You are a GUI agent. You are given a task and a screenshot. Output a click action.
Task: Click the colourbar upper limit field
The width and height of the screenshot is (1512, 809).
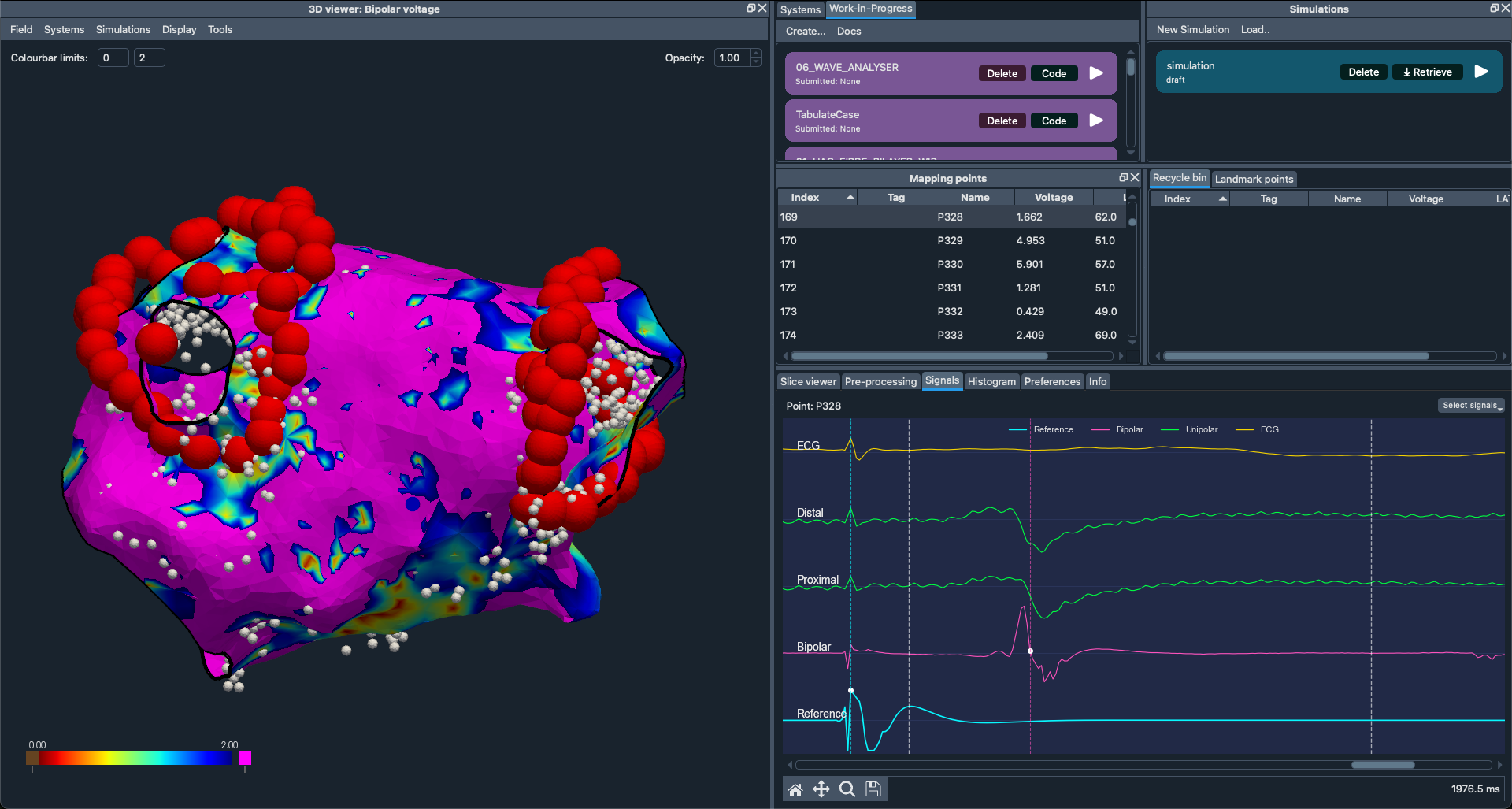point(150,58)
